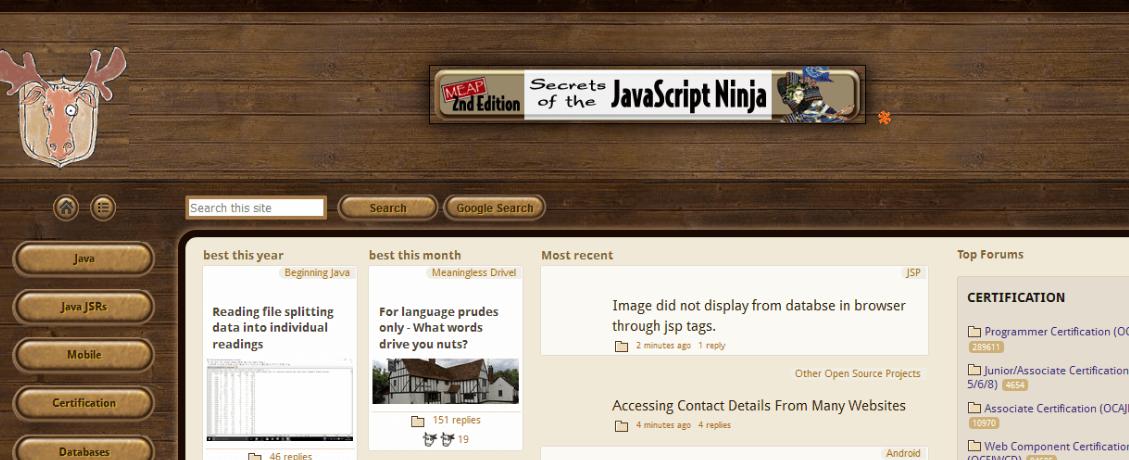Open the Android forum tag

(903, 454)
